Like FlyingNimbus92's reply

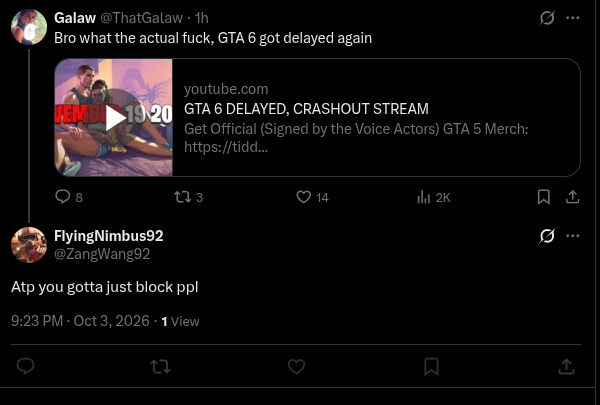click(x=296, y=367)
